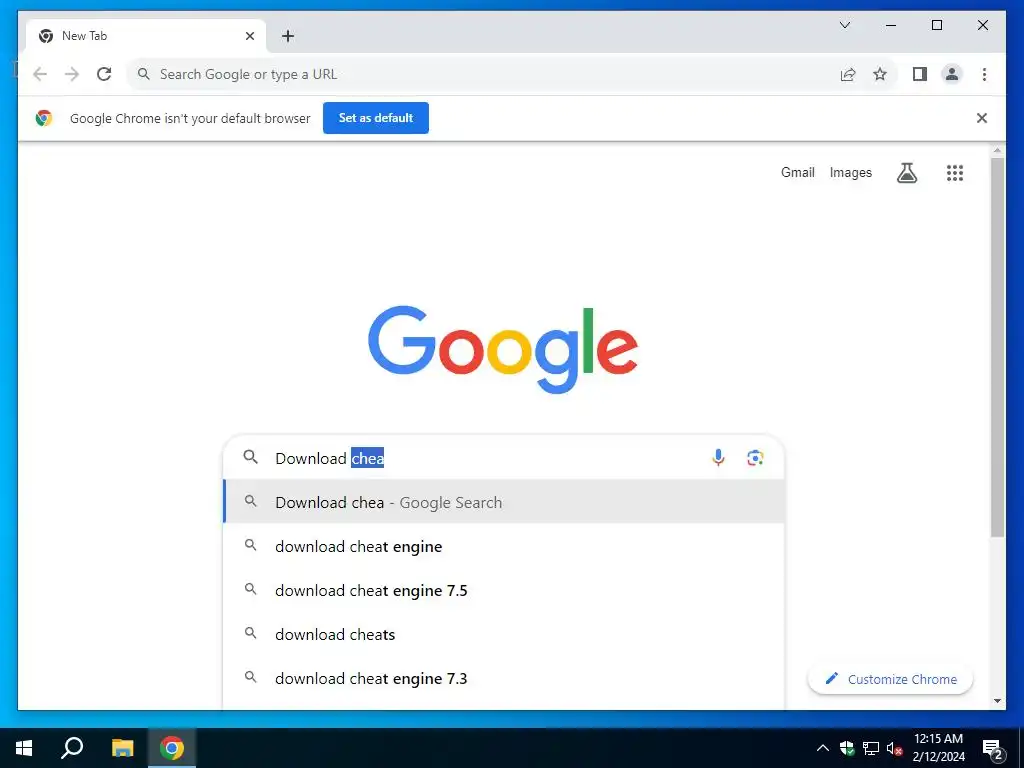Screen dimensions: 1024x768
Task: Dismiss the default browser infobar
Action: (982, 118)
